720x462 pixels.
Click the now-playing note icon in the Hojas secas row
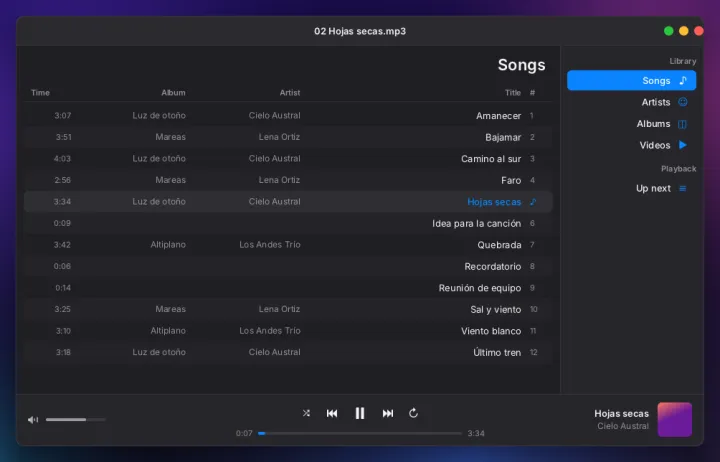tap(533, 202)
